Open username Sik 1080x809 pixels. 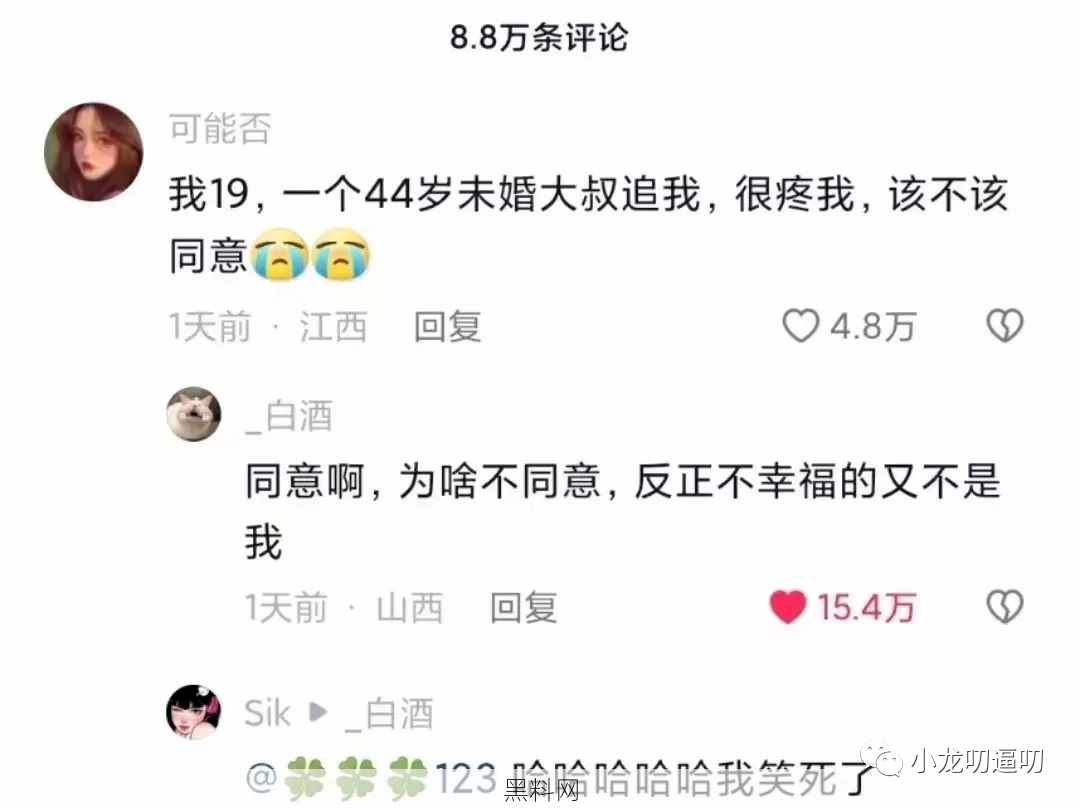(x=267, y=713)
